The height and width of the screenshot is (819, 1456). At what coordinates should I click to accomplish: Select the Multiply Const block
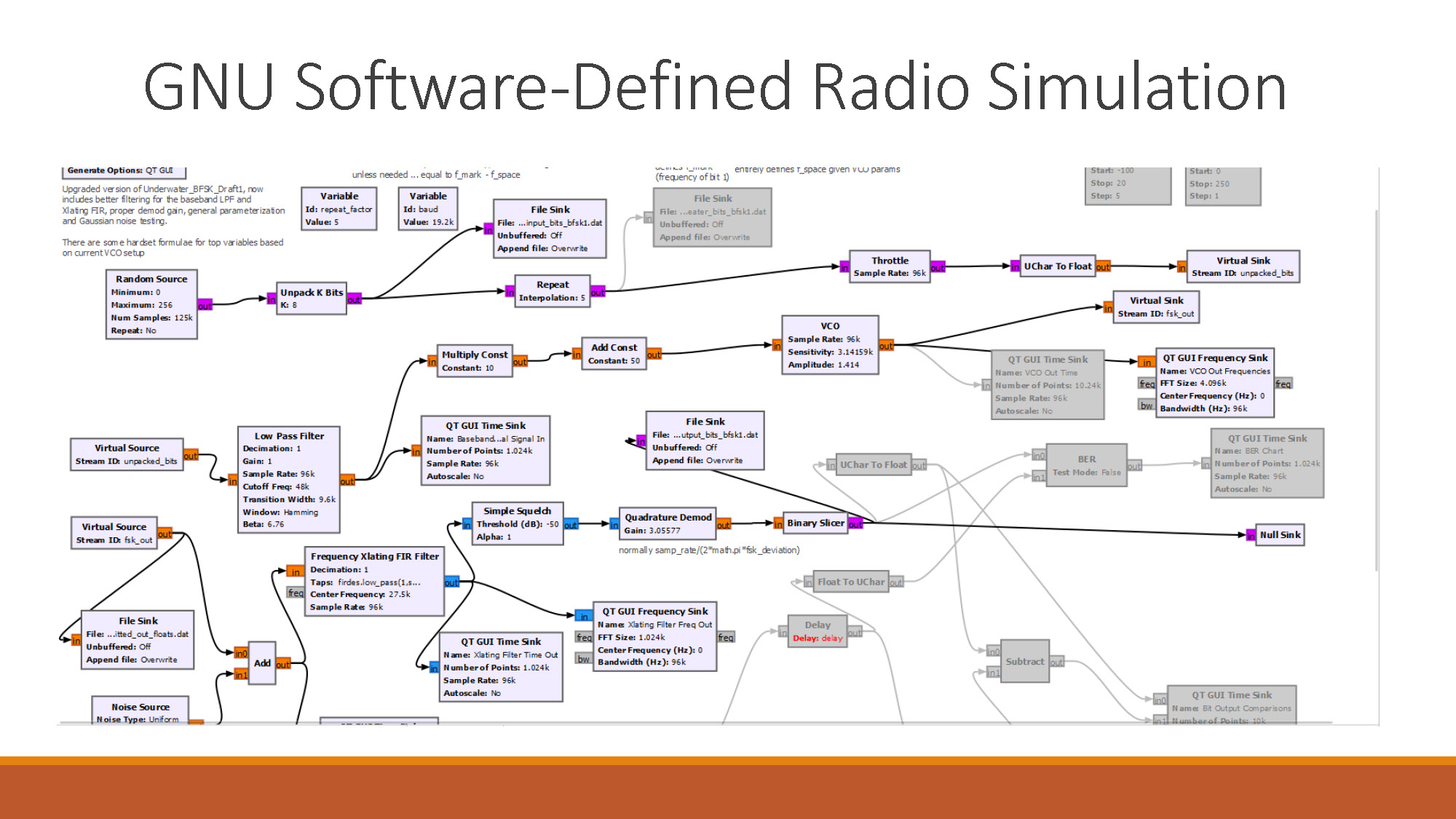coord(475,360)
